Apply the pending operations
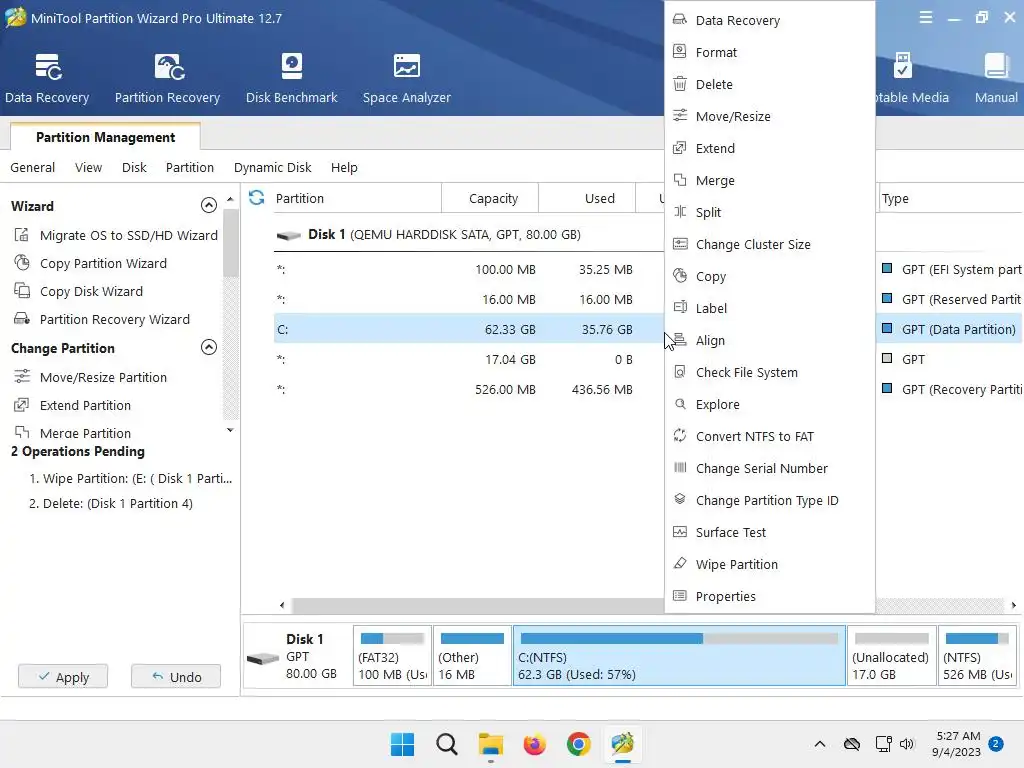The width and height of the screenshot is (1024, 768). (x=63, y=677)
